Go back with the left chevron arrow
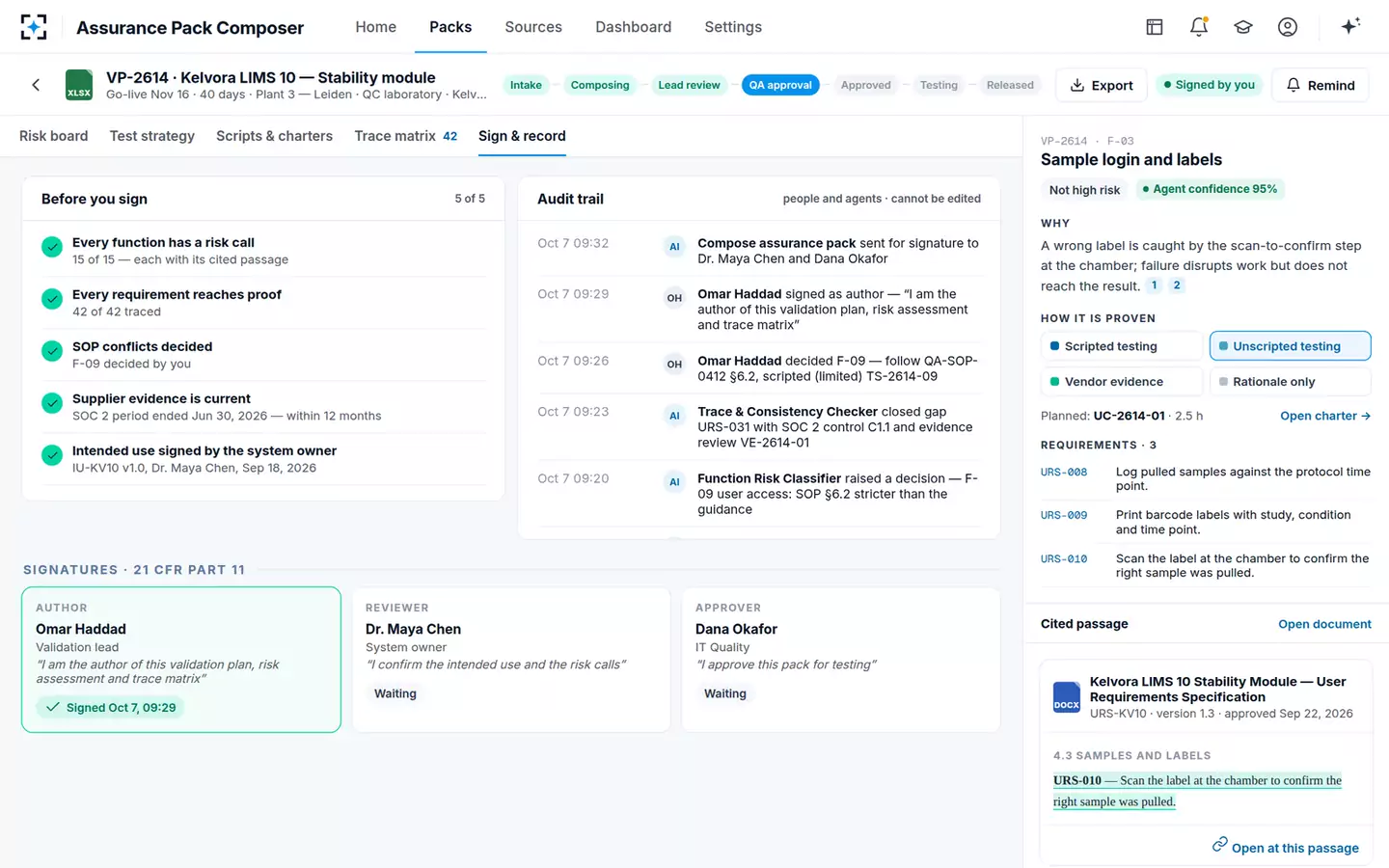1389x868 pixels. (36, 85)
